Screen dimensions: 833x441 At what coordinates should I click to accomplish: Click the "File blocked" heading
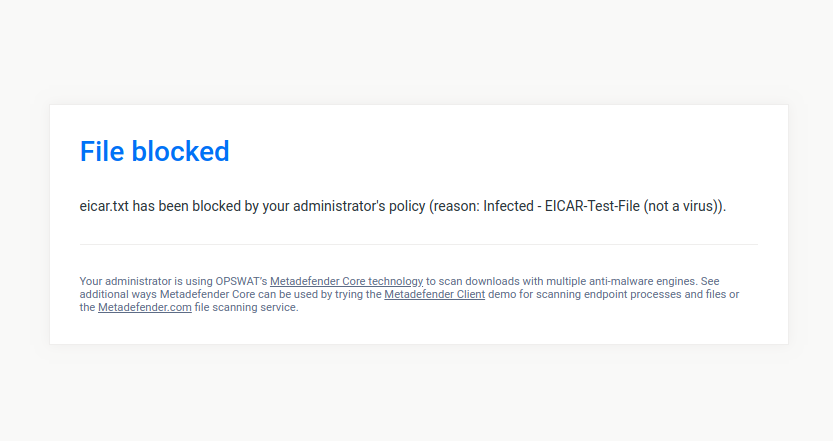tap(154, 151)
